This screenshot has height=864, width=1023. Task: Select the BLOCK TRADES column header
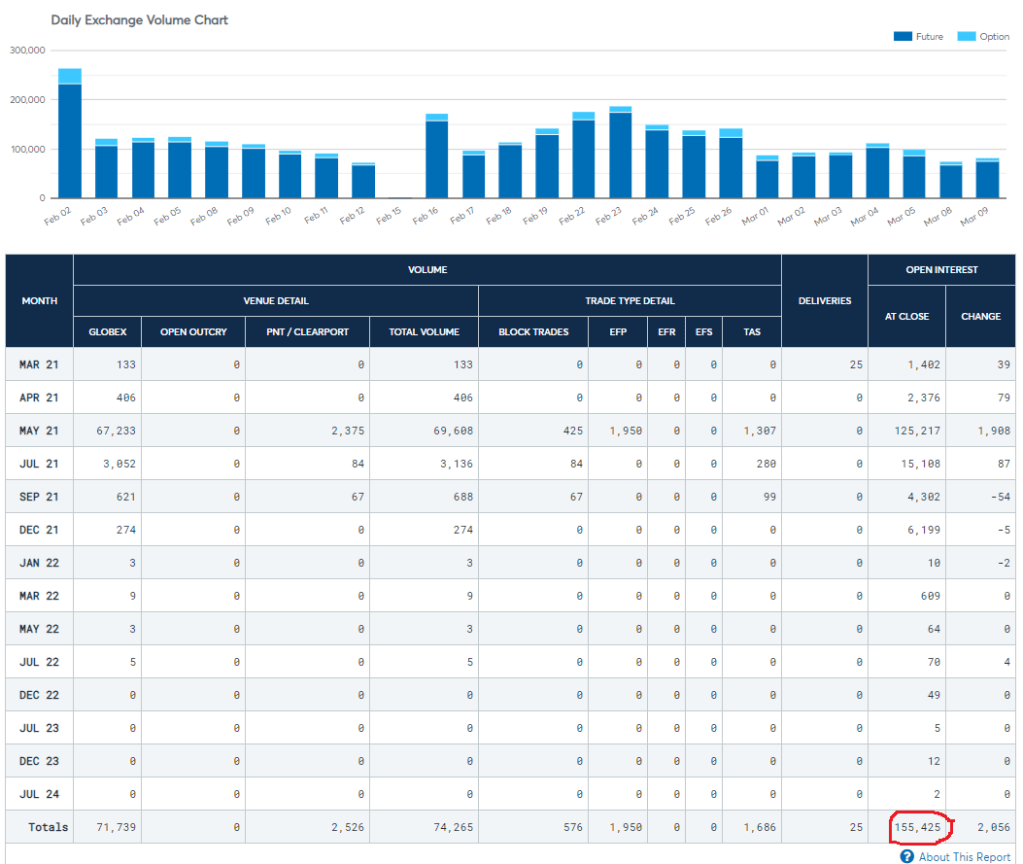pos(532,331)
